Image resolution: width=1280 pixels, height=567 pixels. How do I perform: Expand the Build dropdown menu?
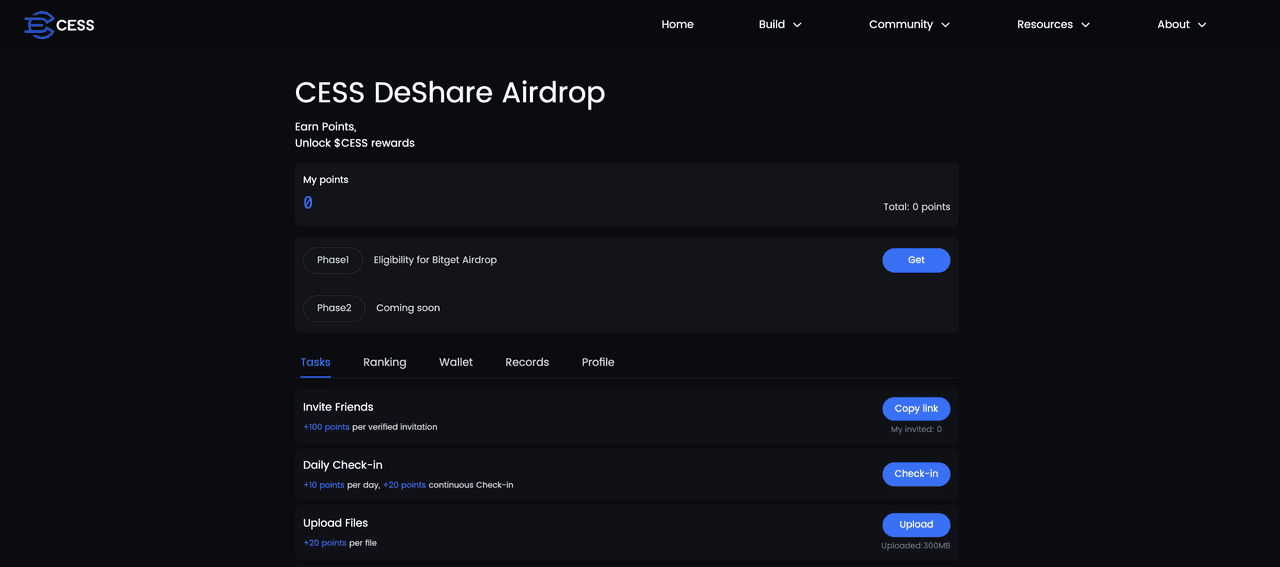780,25
